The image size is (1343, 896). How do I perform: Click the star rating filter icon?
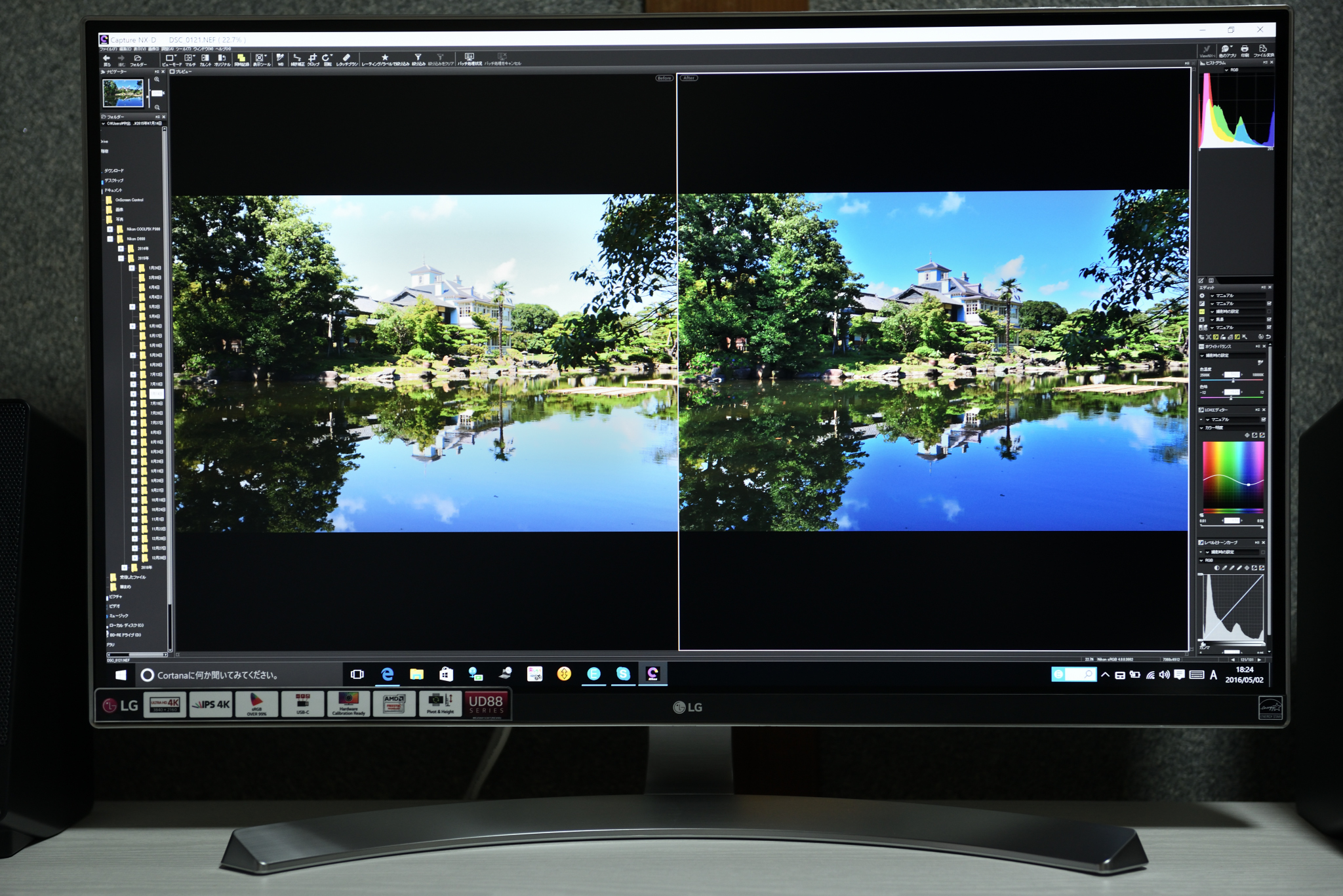click(385, 58)
